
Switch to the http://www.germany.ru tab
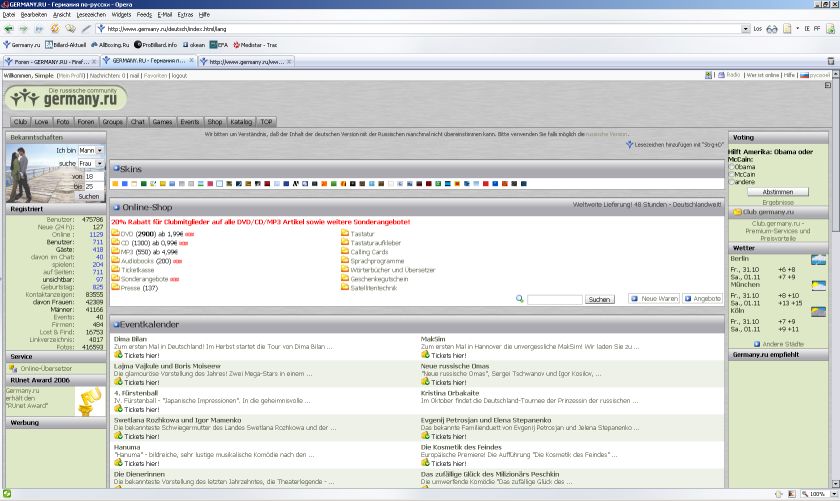pos(247,62)
